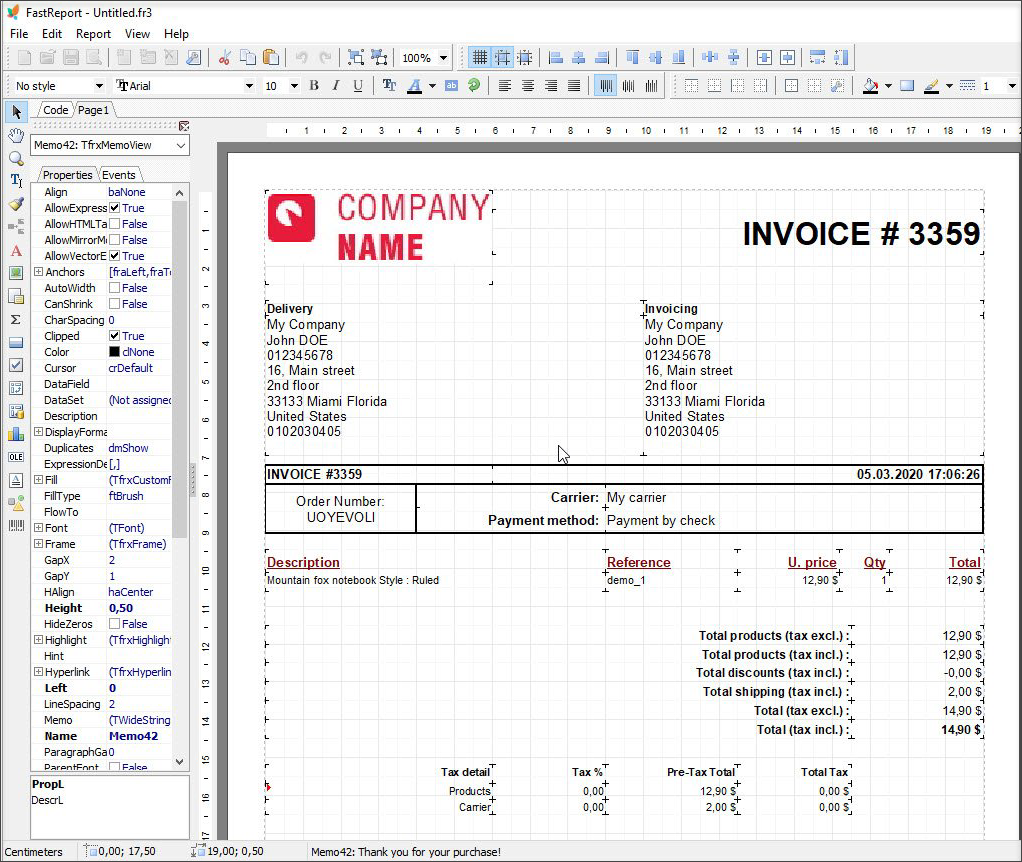
Task: Toggle AllowHTMLTags checkbox
Action: [115, 224]
